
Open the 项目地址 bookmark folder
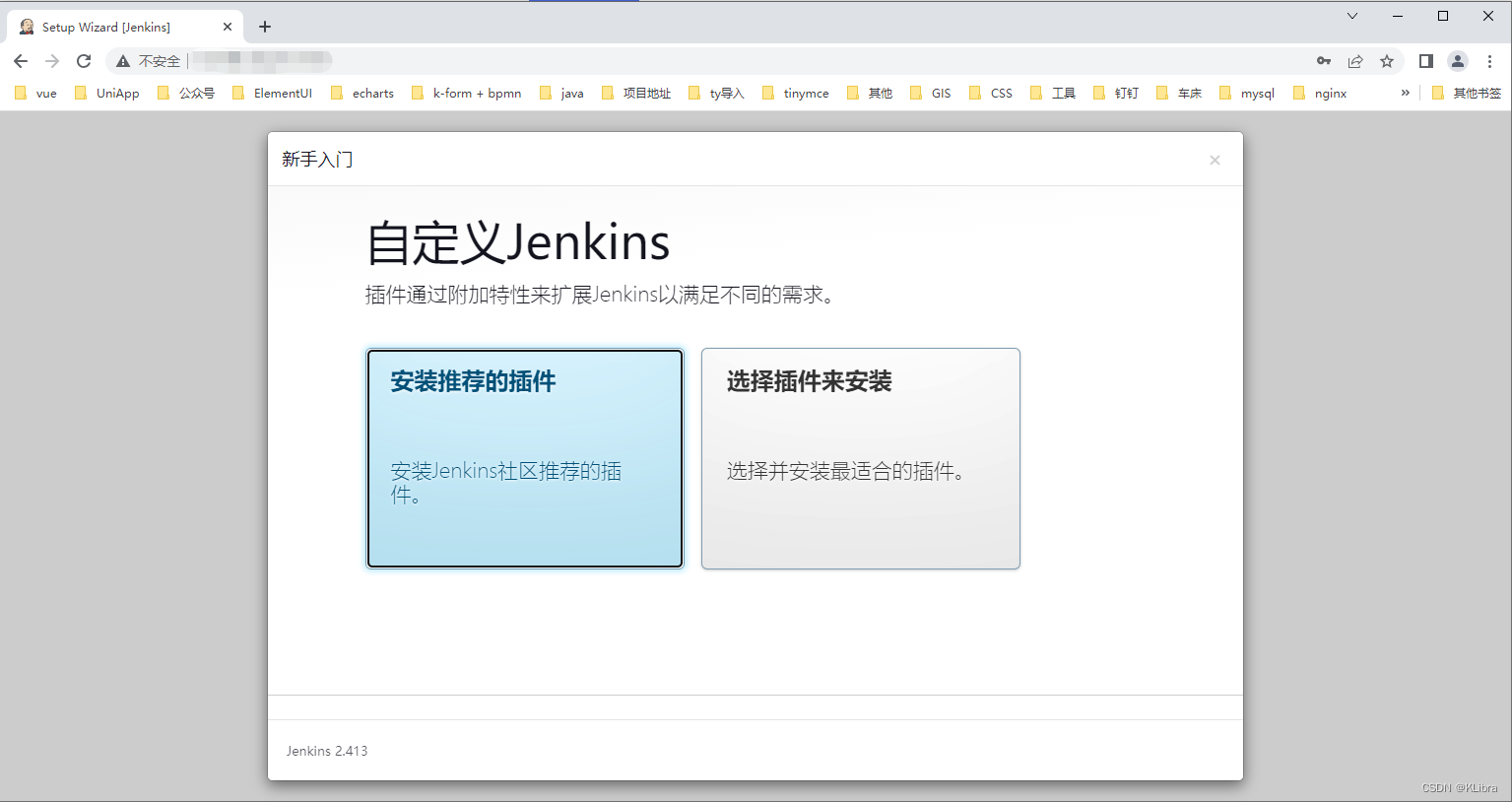(x=636, y=94)
